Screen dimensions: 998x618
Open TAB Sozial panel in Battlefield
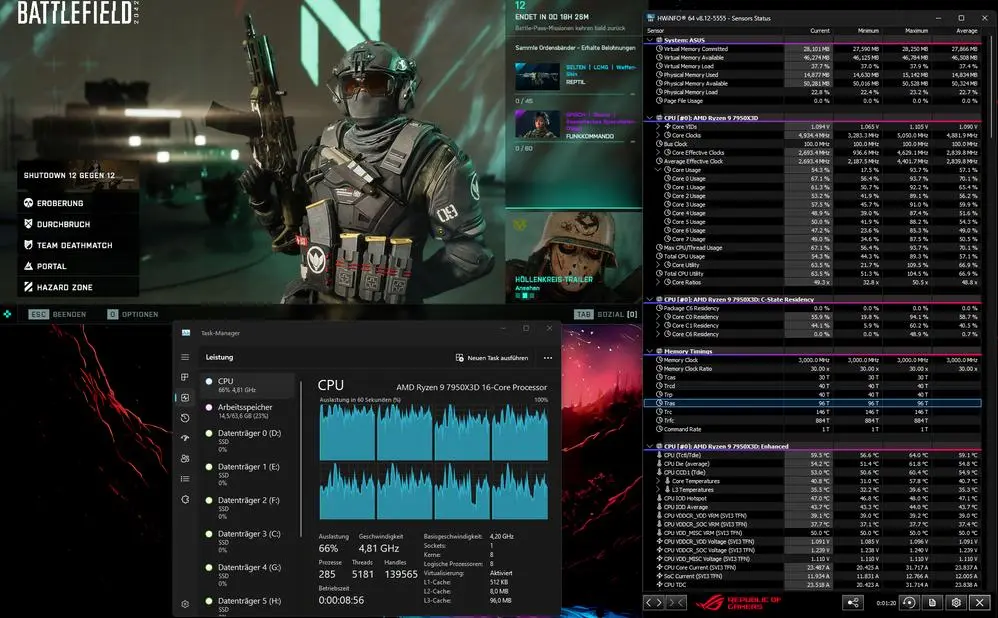606,314
